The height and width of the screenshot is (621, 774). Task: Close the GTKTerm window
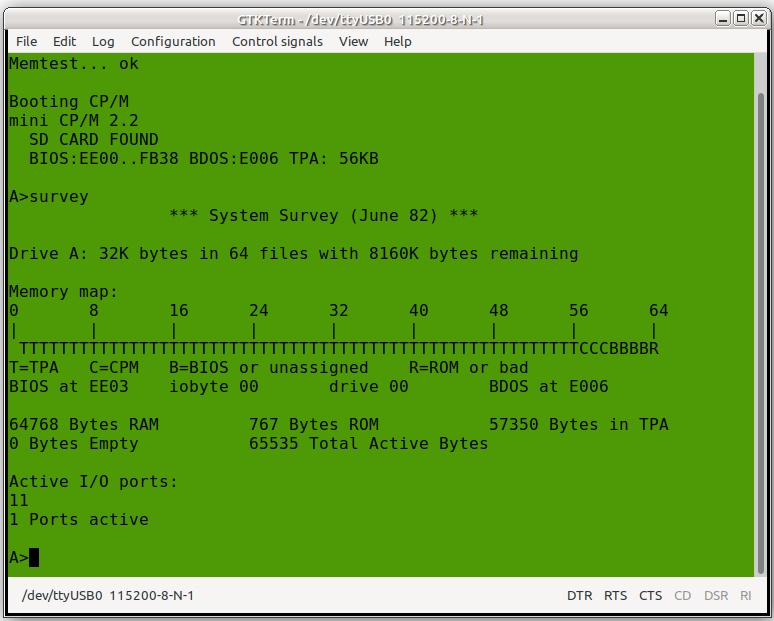[x=759, y=19]
